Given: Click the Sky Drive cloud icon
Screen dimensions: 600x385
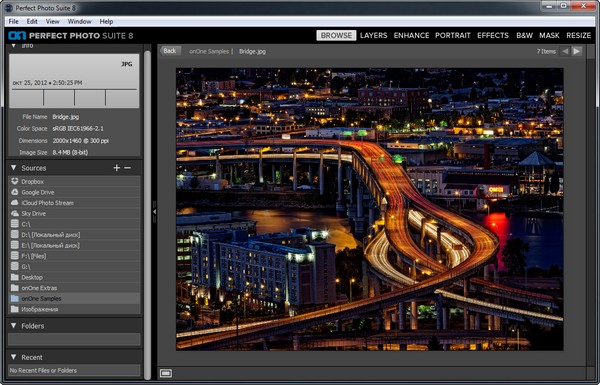Looking at the screenshot, I should point(15,213).
